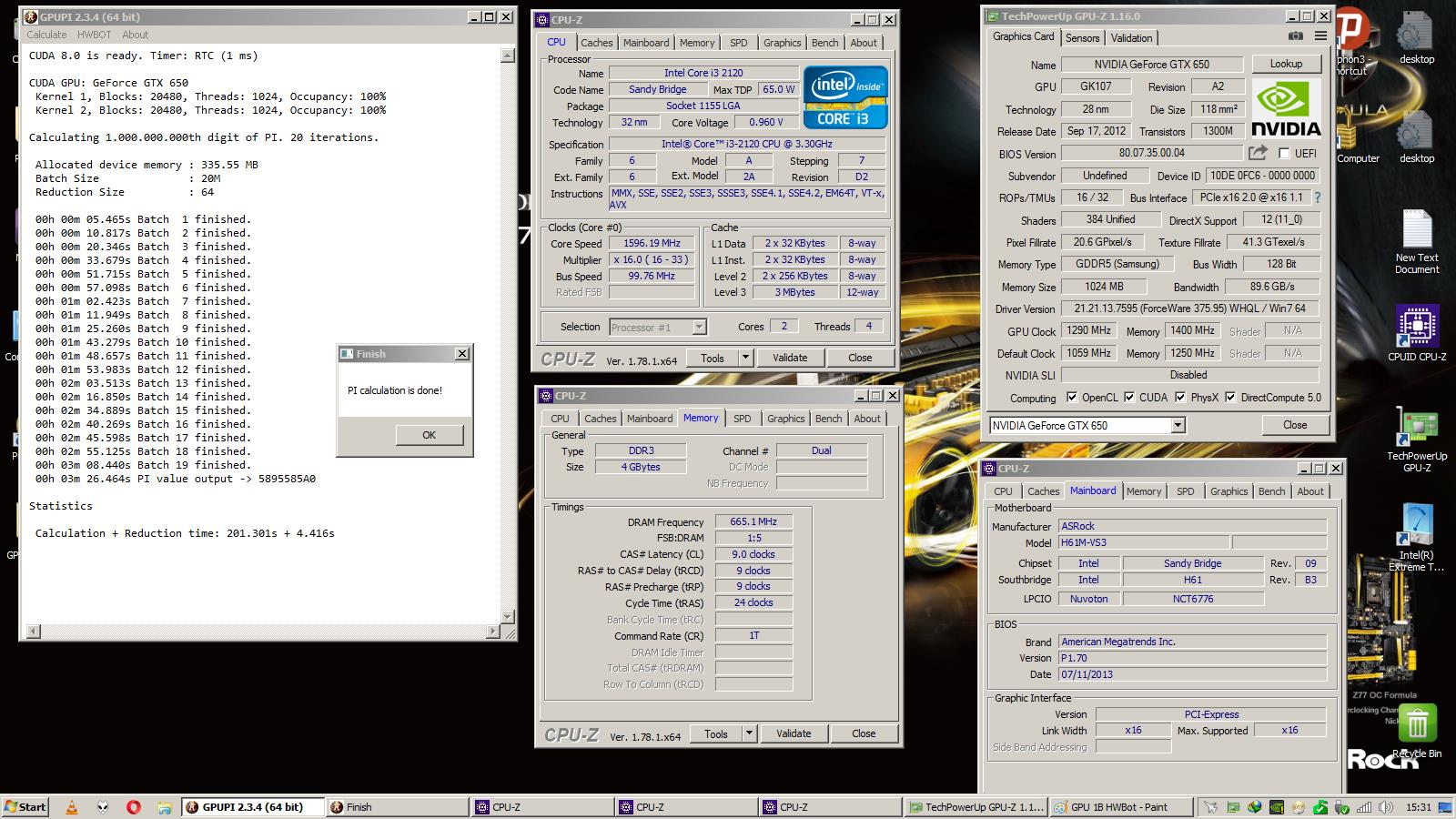This screenshot has height=819, width=1456.
Task: Open the Recycle Bin desktop icon
Action: coord(1417,733)
